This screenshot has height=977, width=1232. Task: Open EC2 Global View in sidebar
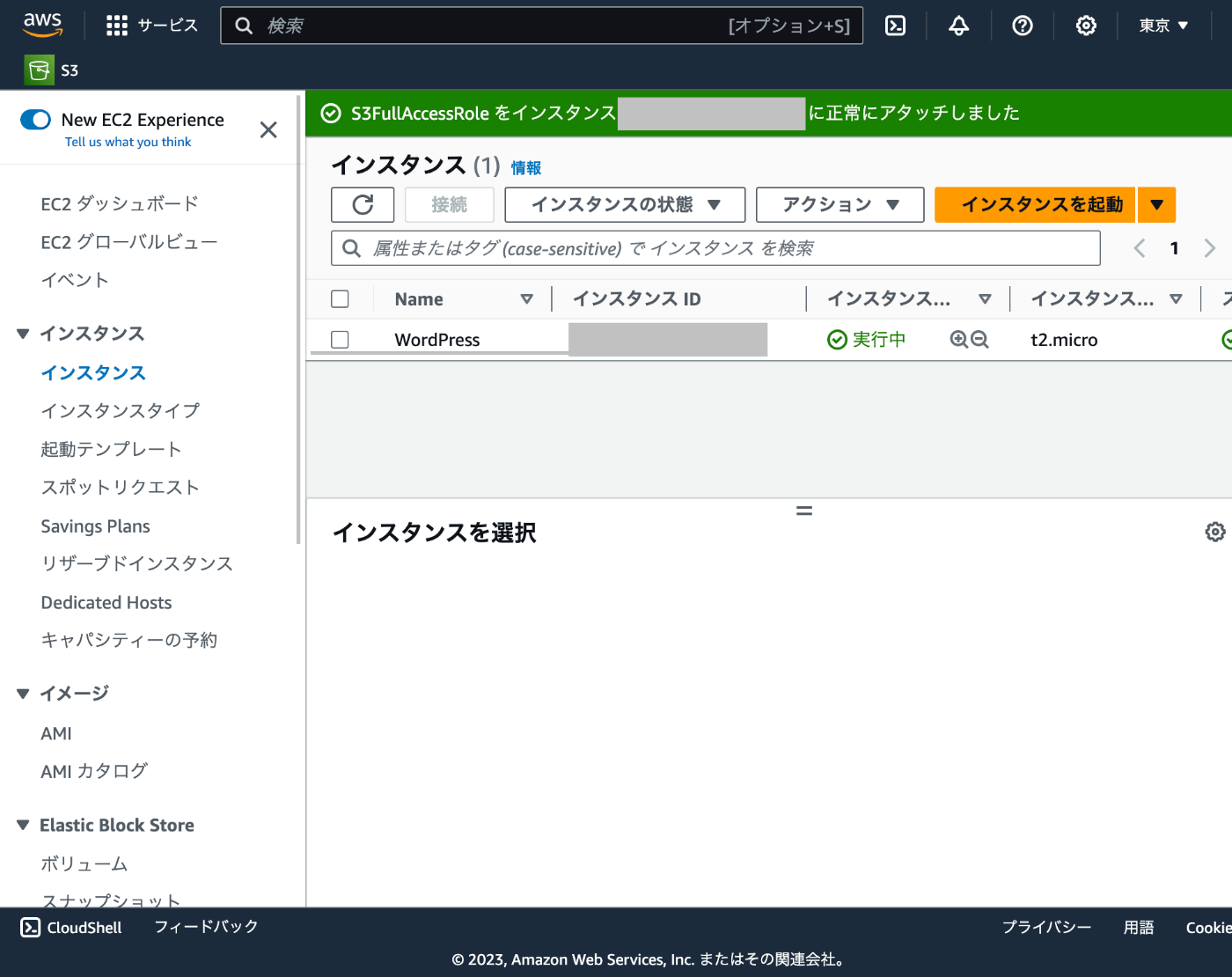[x=129, y=242]
